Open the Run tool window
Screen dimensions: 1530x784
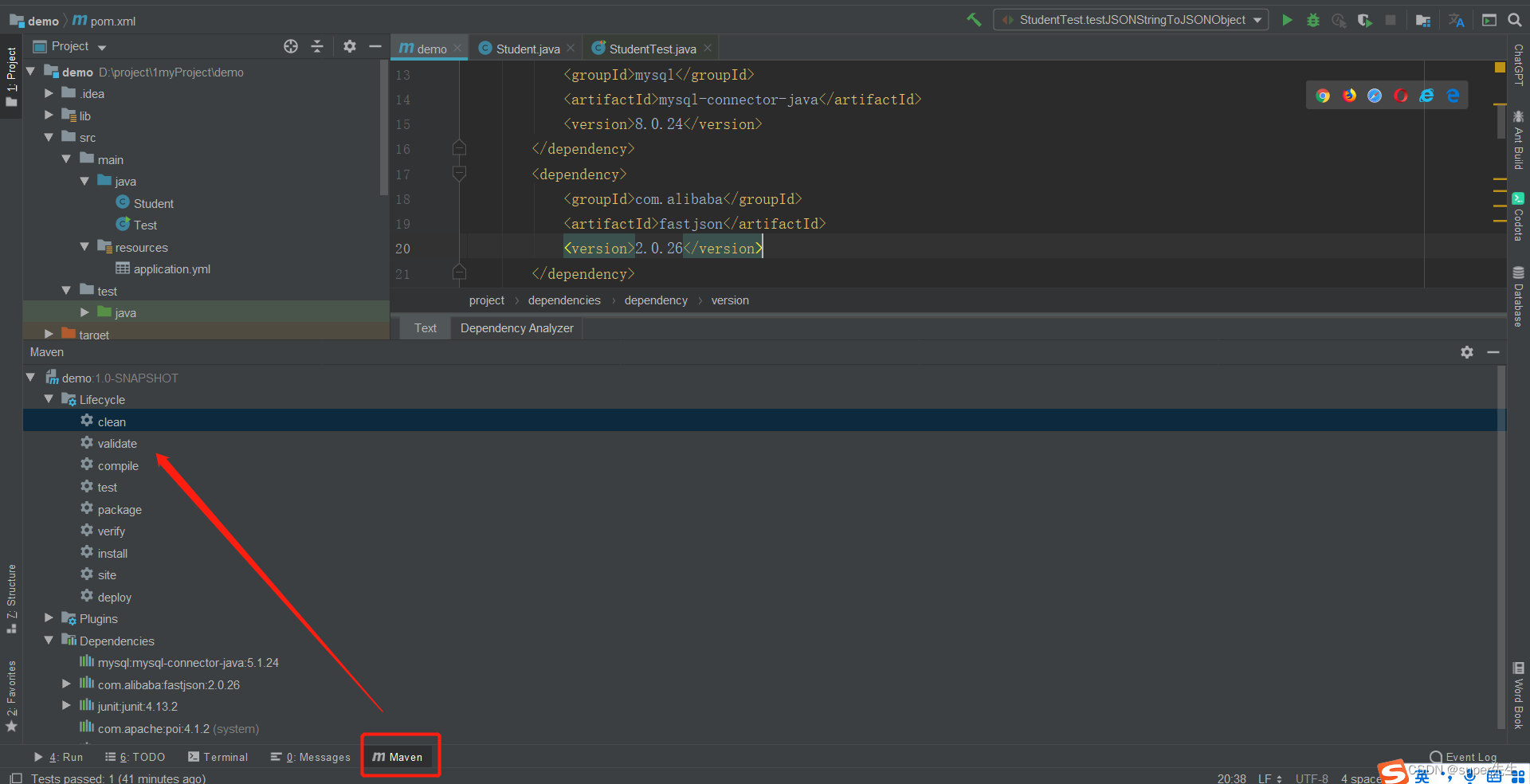(58, 757)
